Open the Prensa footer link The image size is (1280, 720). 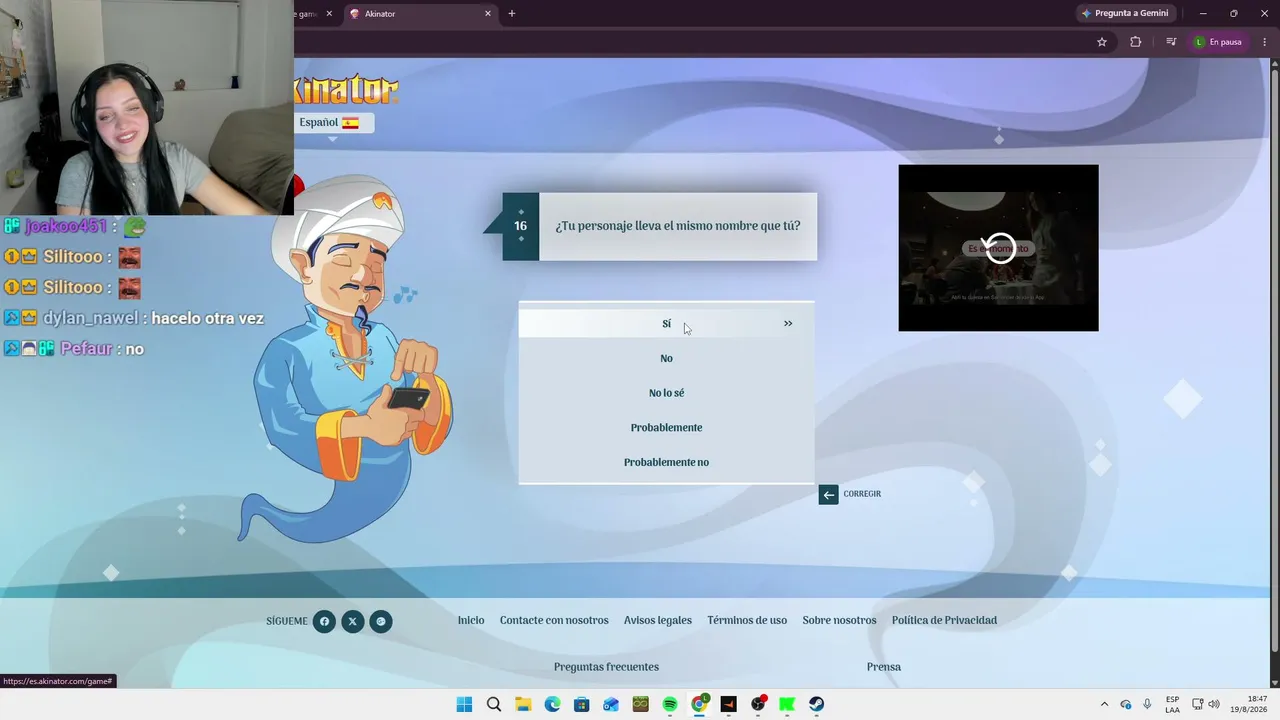(884, 667)
